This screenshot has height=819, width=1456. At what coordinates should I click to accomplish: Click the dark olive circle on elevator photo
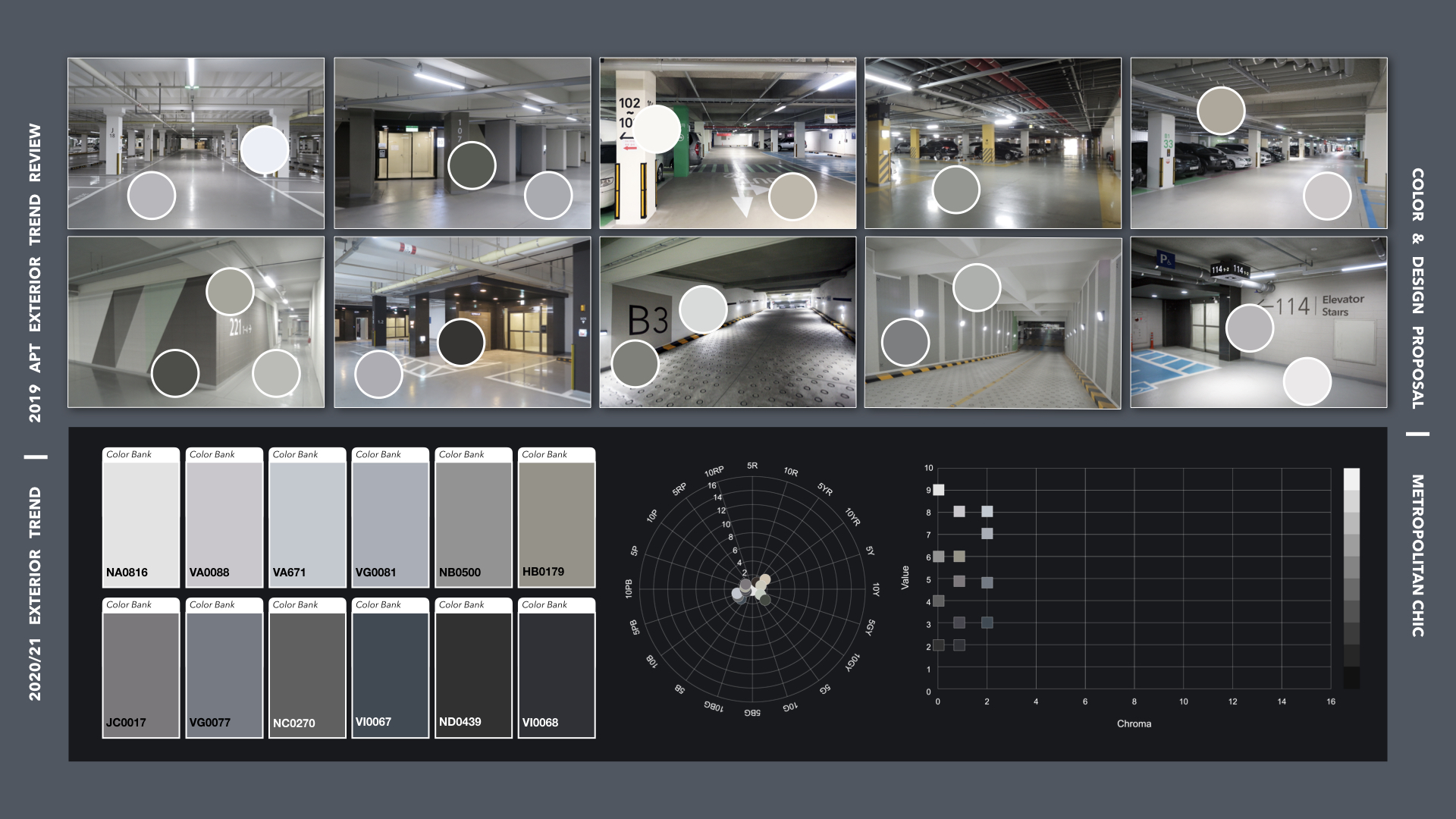[472, 165]
